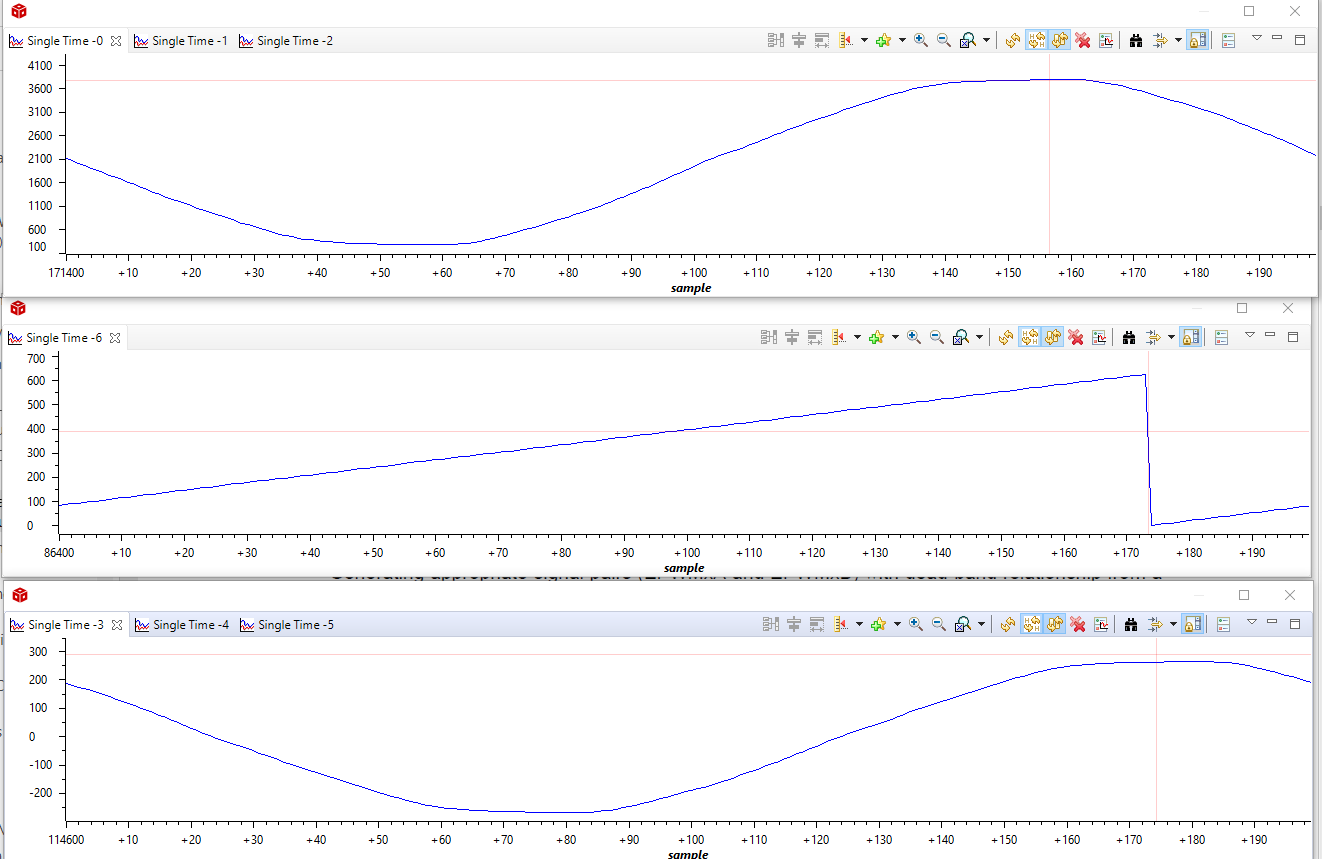This screenshot has height=859, width=1322.
Task: Toggle continuous refresh on Single Time -0 graph
Action: pos(1055,40)
